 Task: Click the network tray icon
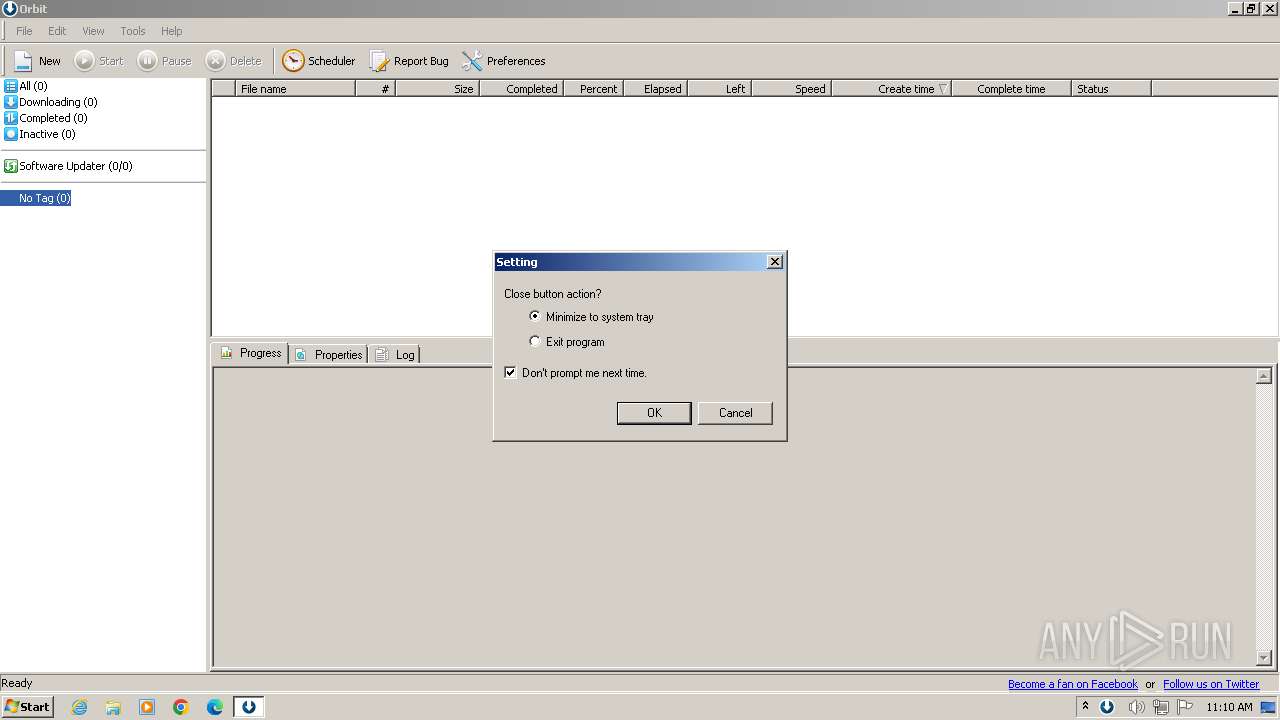pyautogui.click(x=1161, y=707)
